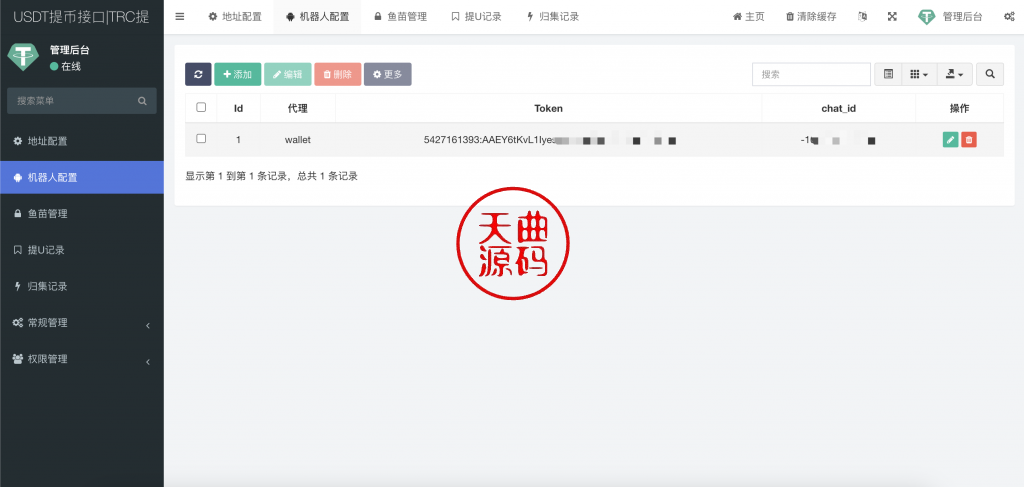Select 机器人配置 in the sidebar

click(x=82, y=177)
